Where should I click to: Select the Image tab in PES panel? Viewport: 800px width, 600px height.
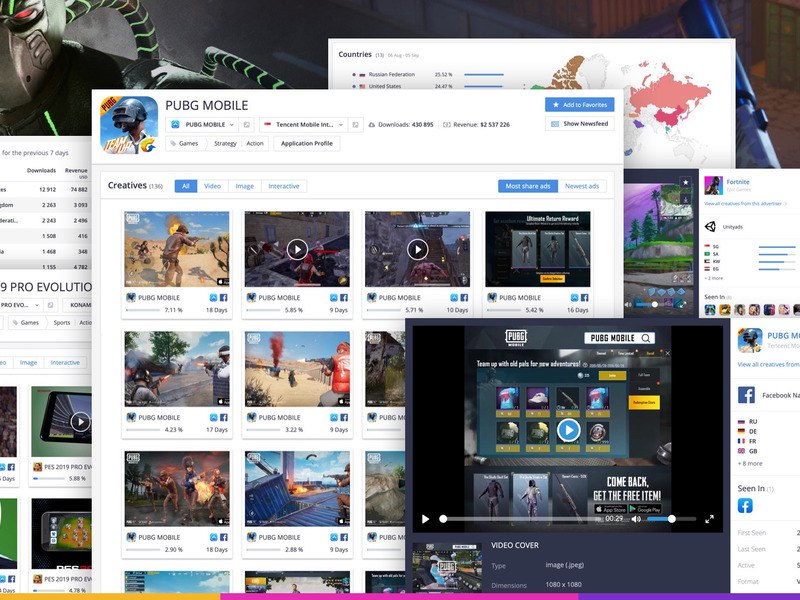pos(28,362)
